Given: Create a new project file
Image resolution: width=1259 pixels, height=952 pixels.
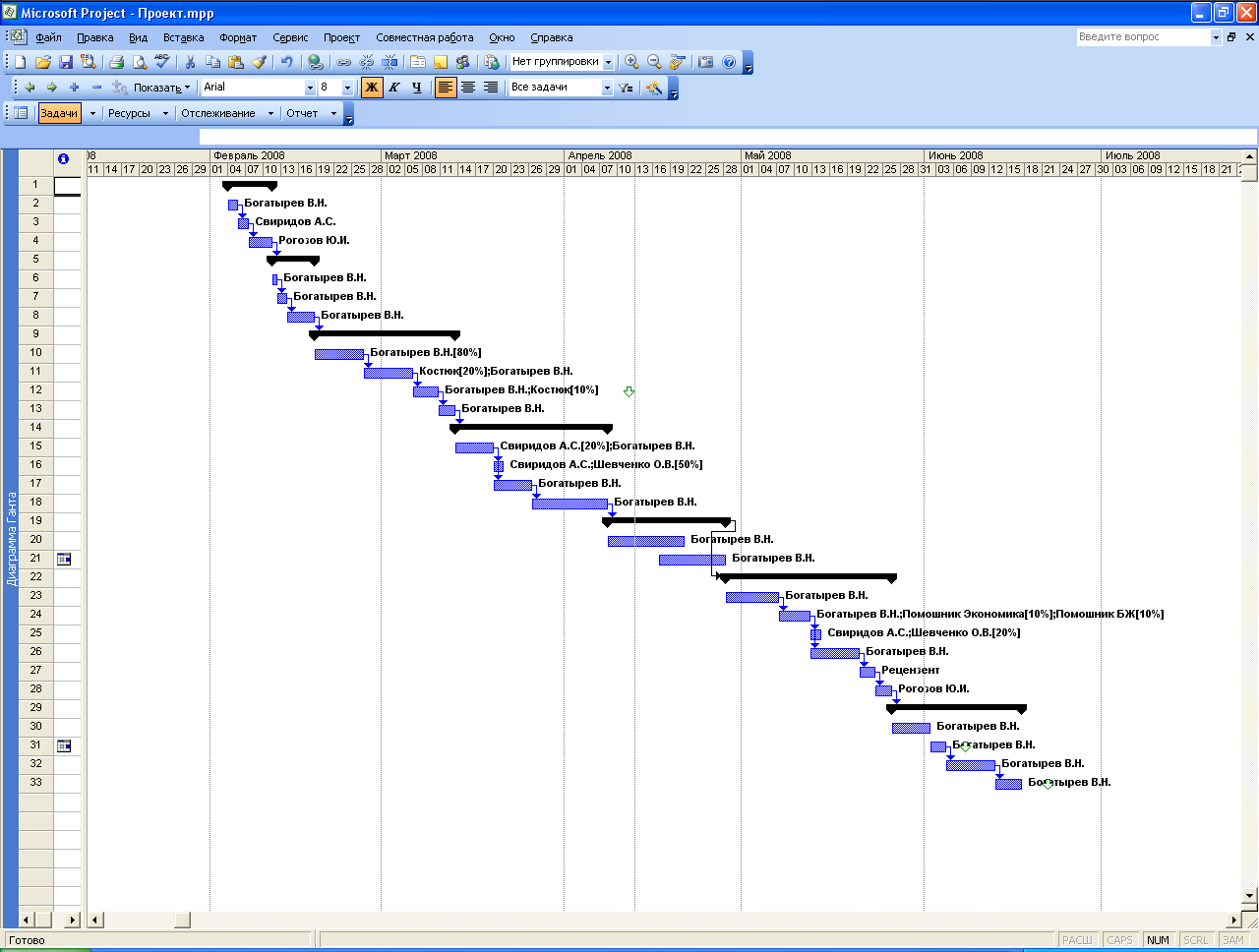Looking at the screenshot, I should coord(20,62).
